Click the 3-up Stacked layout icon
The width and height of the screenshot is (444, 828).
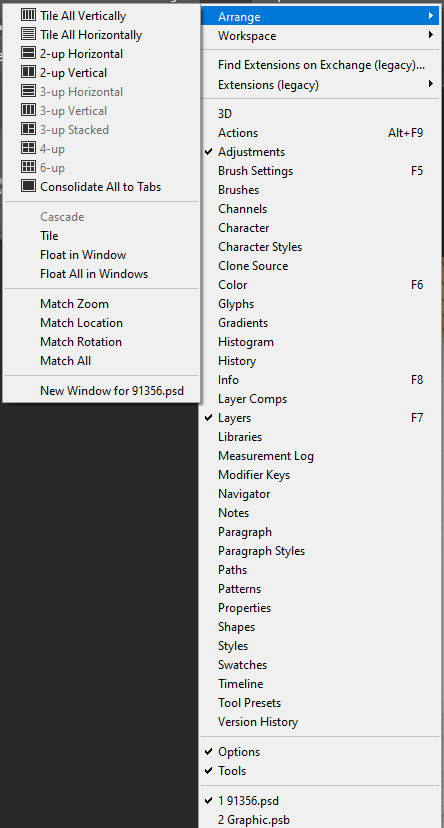28,129
